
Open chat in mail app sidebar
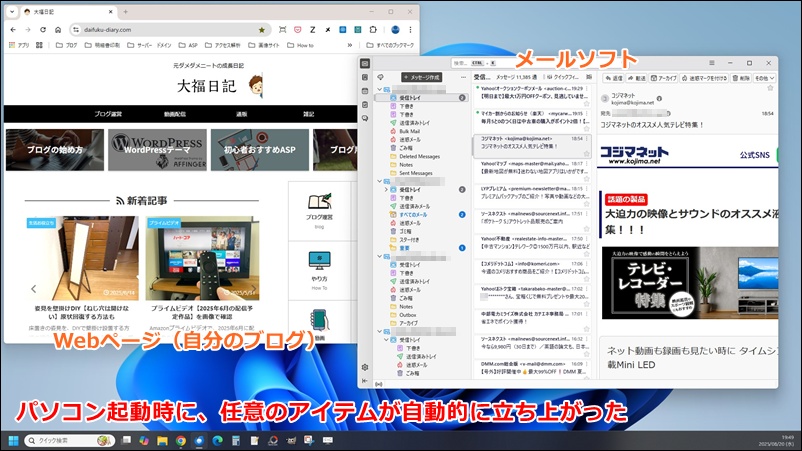[x=365, y=118]
